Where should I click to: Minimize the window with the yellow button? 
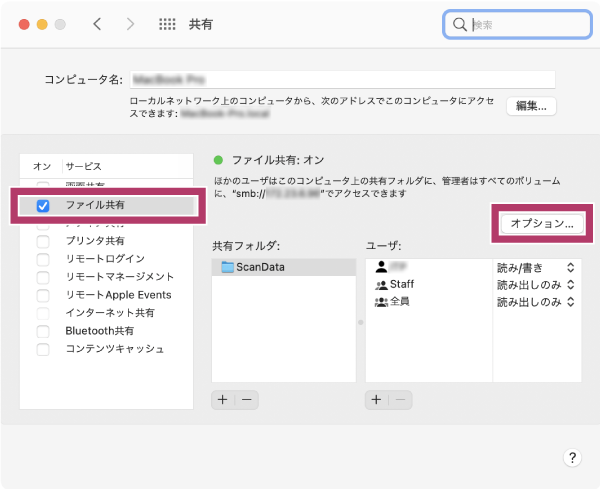42,24
